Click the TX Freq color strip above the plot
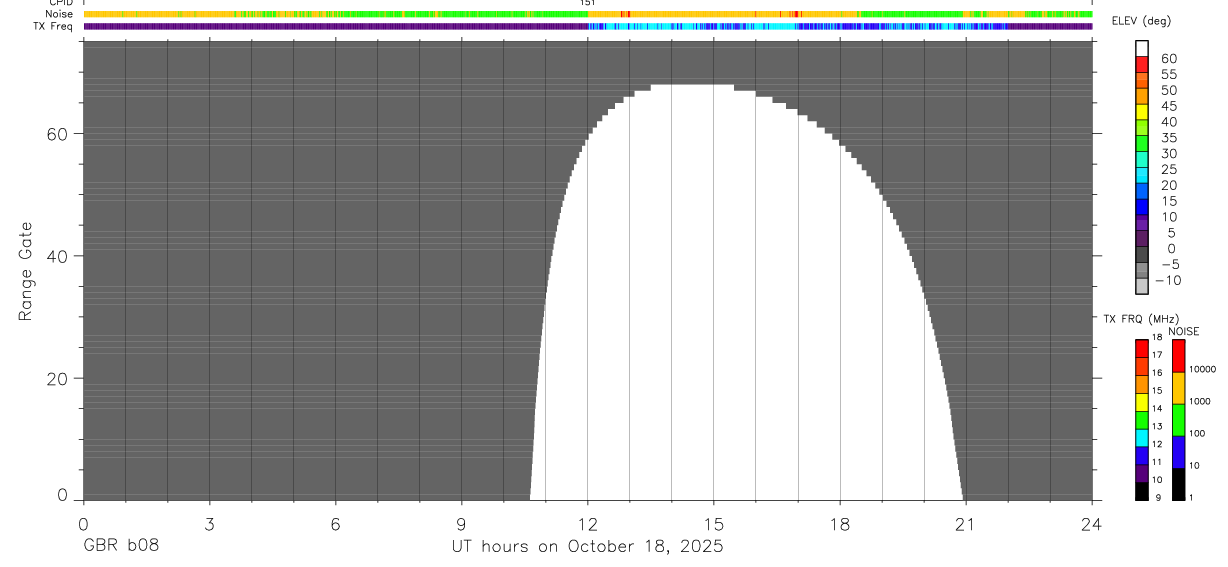 pos(588,26)
